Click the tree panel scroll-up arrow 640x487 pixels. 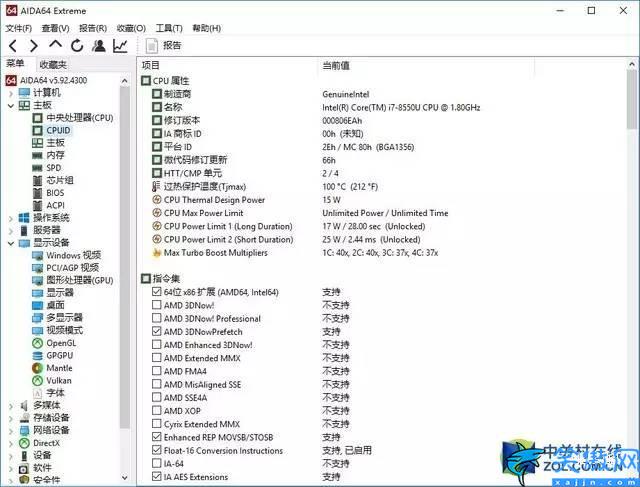[124, 81]
